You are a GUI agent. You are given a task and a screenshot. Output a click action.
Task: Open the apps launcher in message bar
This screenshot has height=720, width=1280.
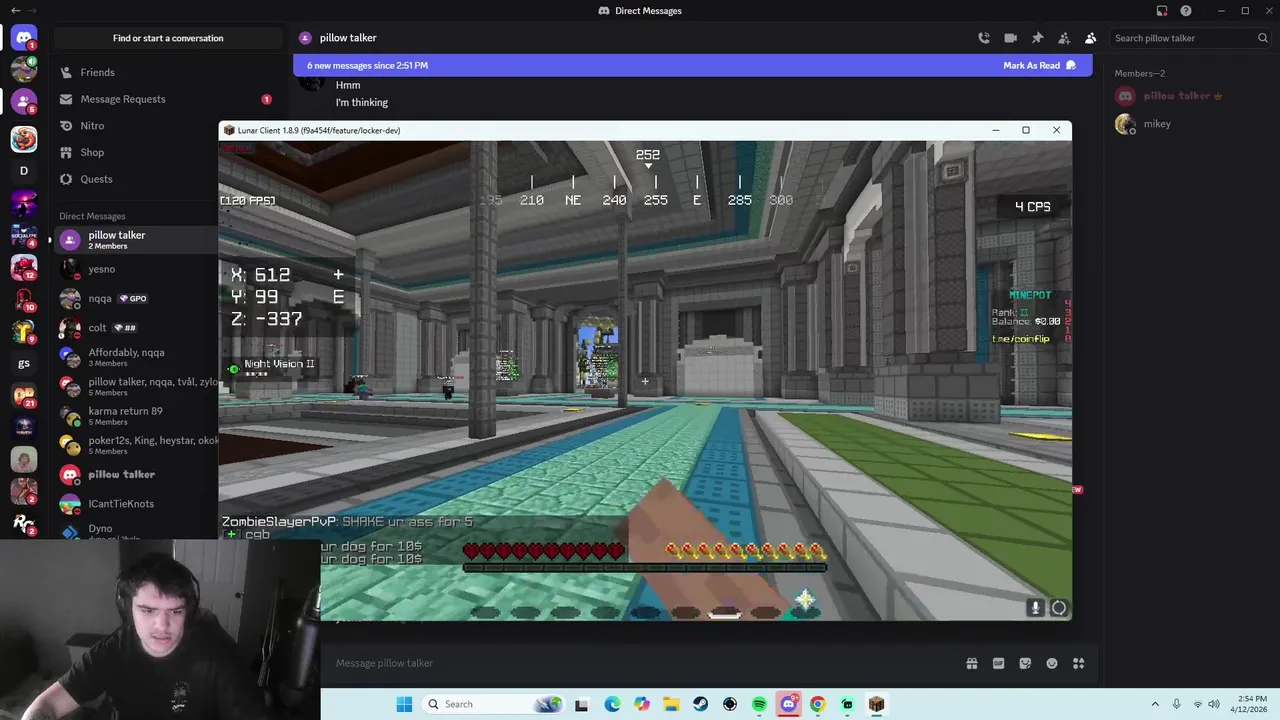1078,663
